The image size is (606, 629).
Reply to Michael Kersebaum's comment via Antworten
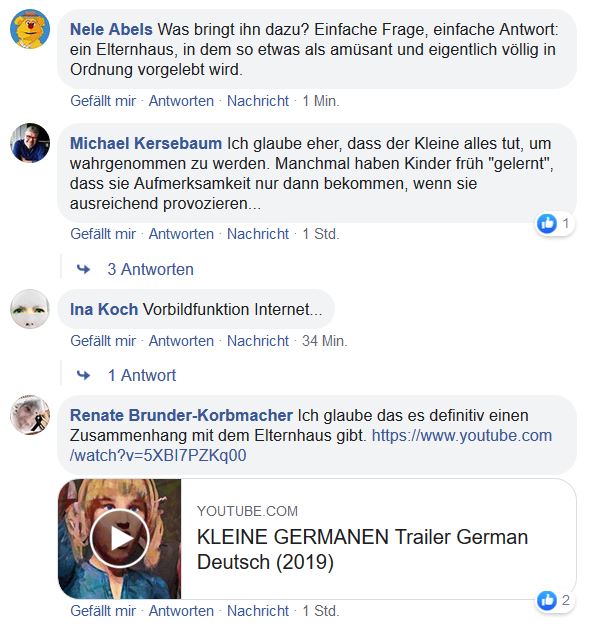pos(181,234)
